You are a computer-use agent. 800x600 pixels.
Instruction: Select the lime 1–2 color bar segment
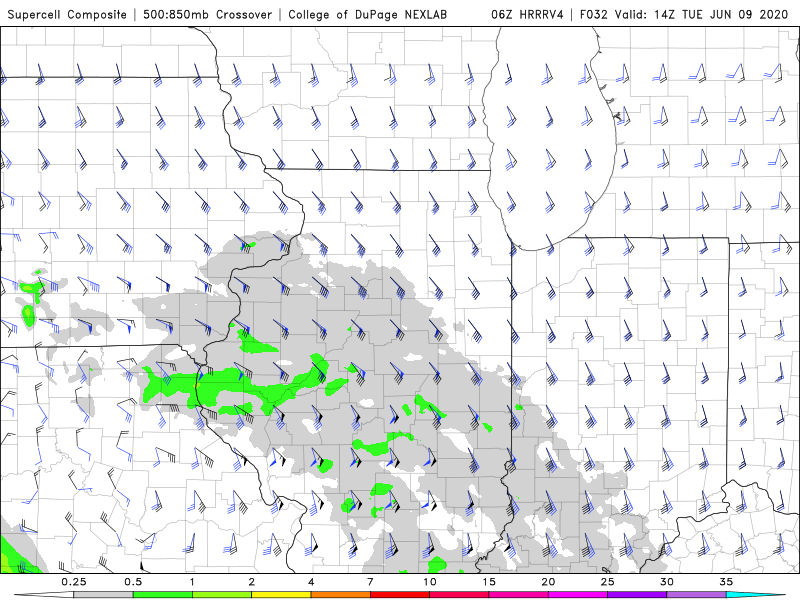point(222,595)
